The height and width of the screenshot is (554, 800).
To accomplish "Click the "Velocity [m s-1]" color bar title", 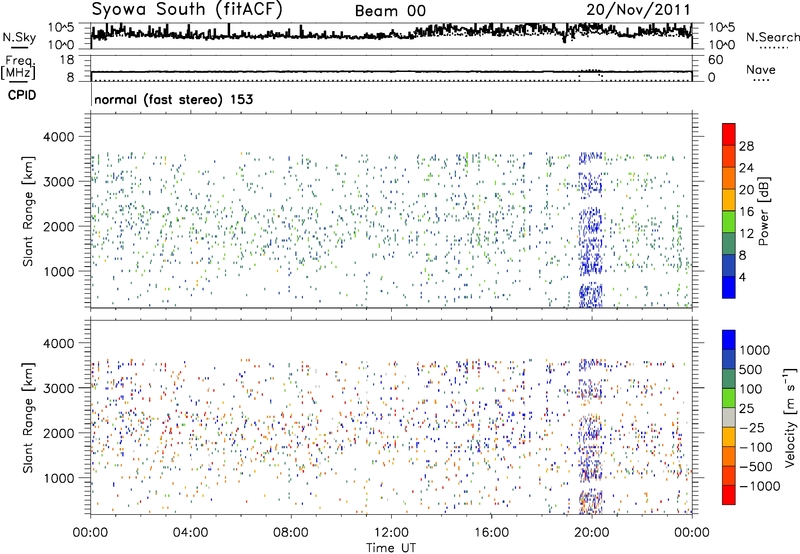I will (x=790, y=417).
